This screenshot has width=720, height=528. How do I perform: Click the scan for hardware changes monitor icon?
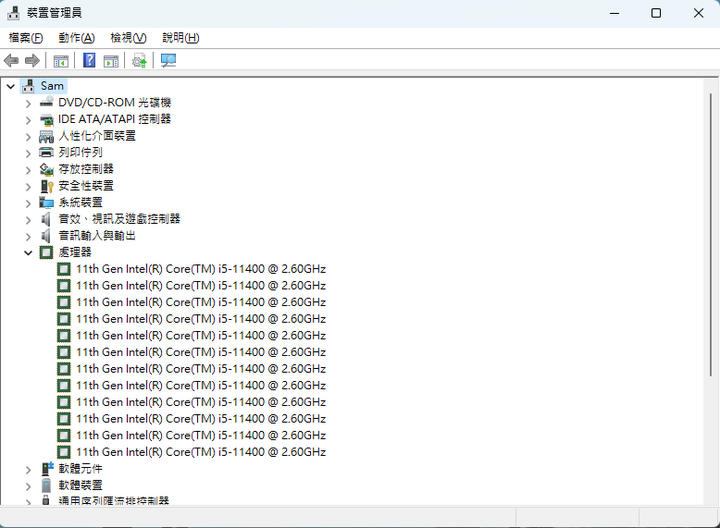pyautogui.click(x=168, y=60)
